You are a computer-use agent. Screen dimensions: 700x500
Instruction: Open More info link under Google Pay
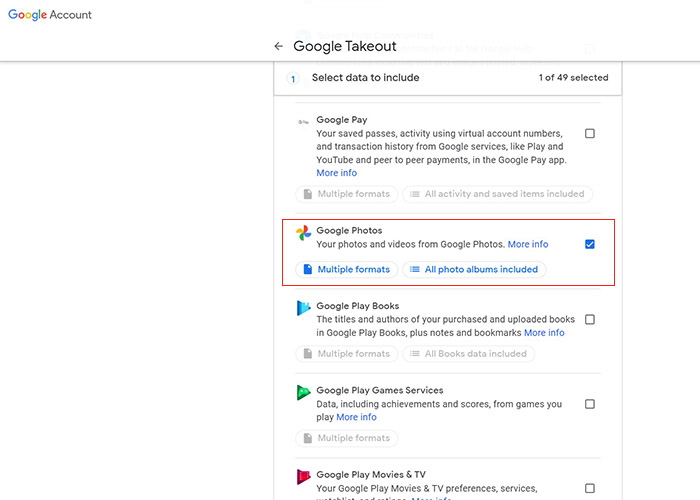(x=337, y=173)
